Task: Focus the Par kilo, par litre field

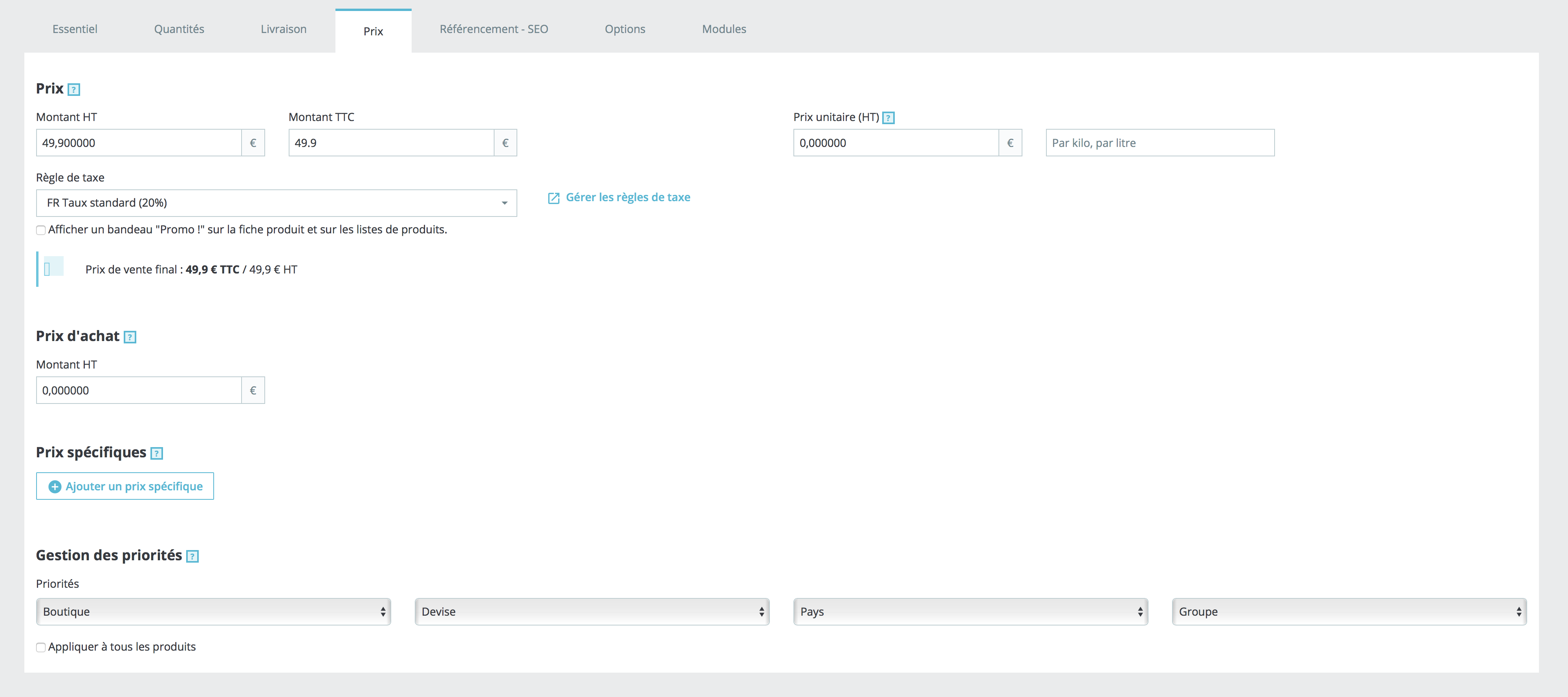Action: (1160, 143)
